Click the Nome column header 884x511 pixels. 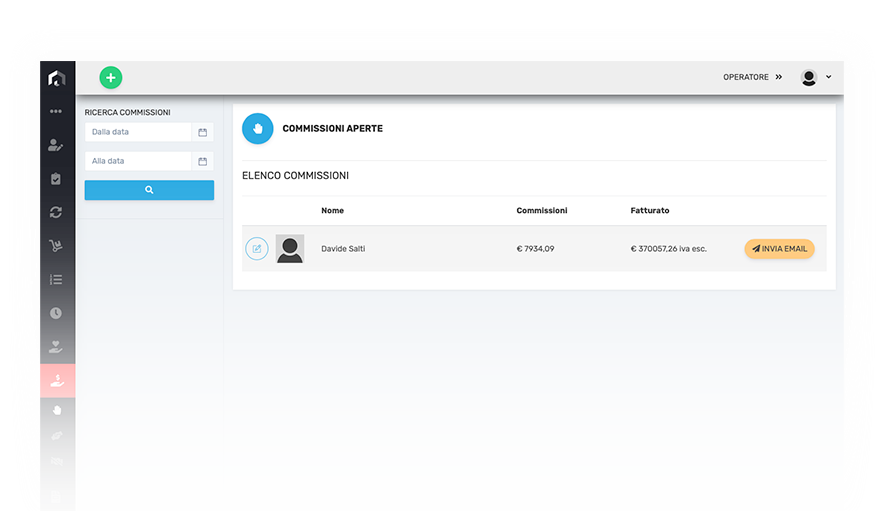coord(333,210)
